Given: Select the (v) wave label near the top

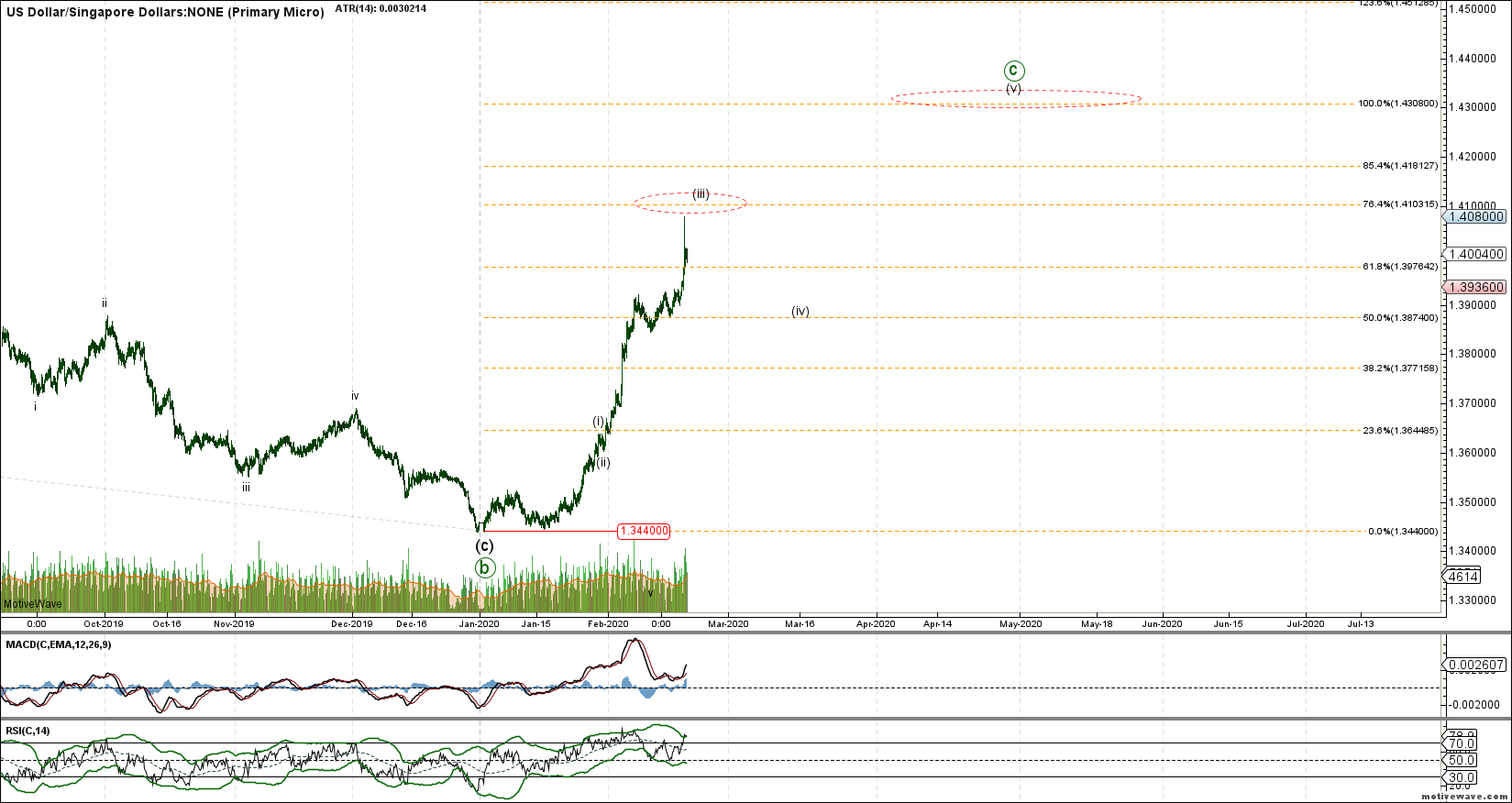Looking at the screenshot, I should 1013,89.
